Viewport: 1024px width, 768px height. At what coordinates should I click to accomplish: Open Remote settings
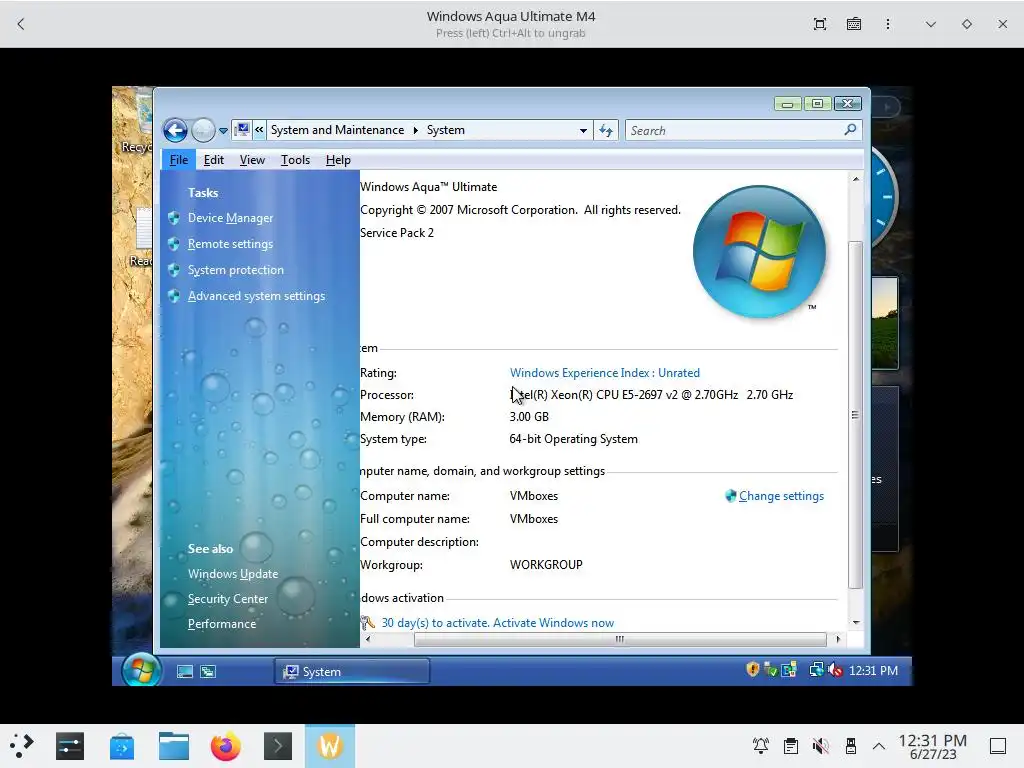point(231,244)
